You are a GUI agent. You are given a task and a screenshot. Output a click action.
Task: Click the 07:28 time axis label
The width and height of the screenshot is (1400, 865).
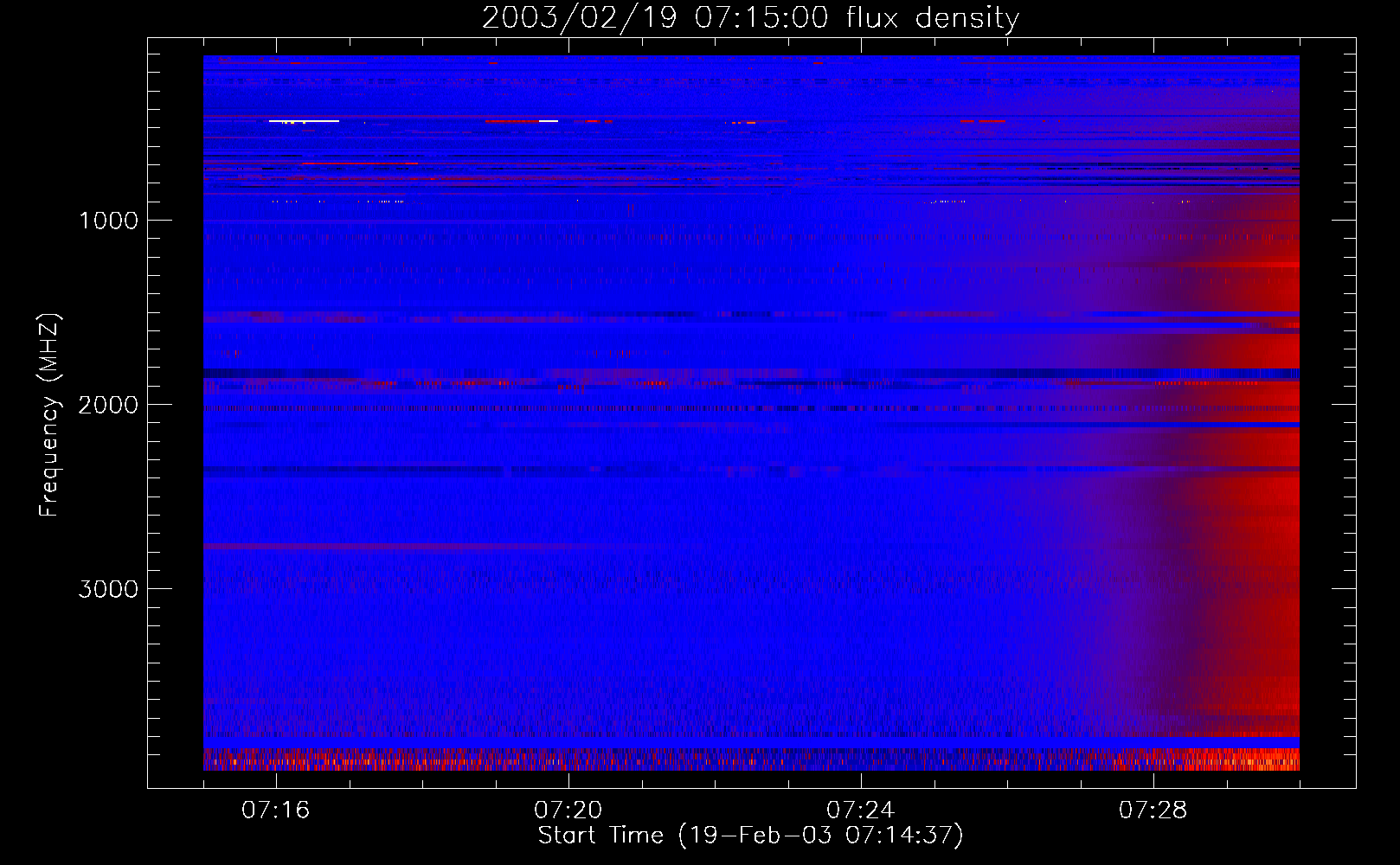[x=1153, y=811]
